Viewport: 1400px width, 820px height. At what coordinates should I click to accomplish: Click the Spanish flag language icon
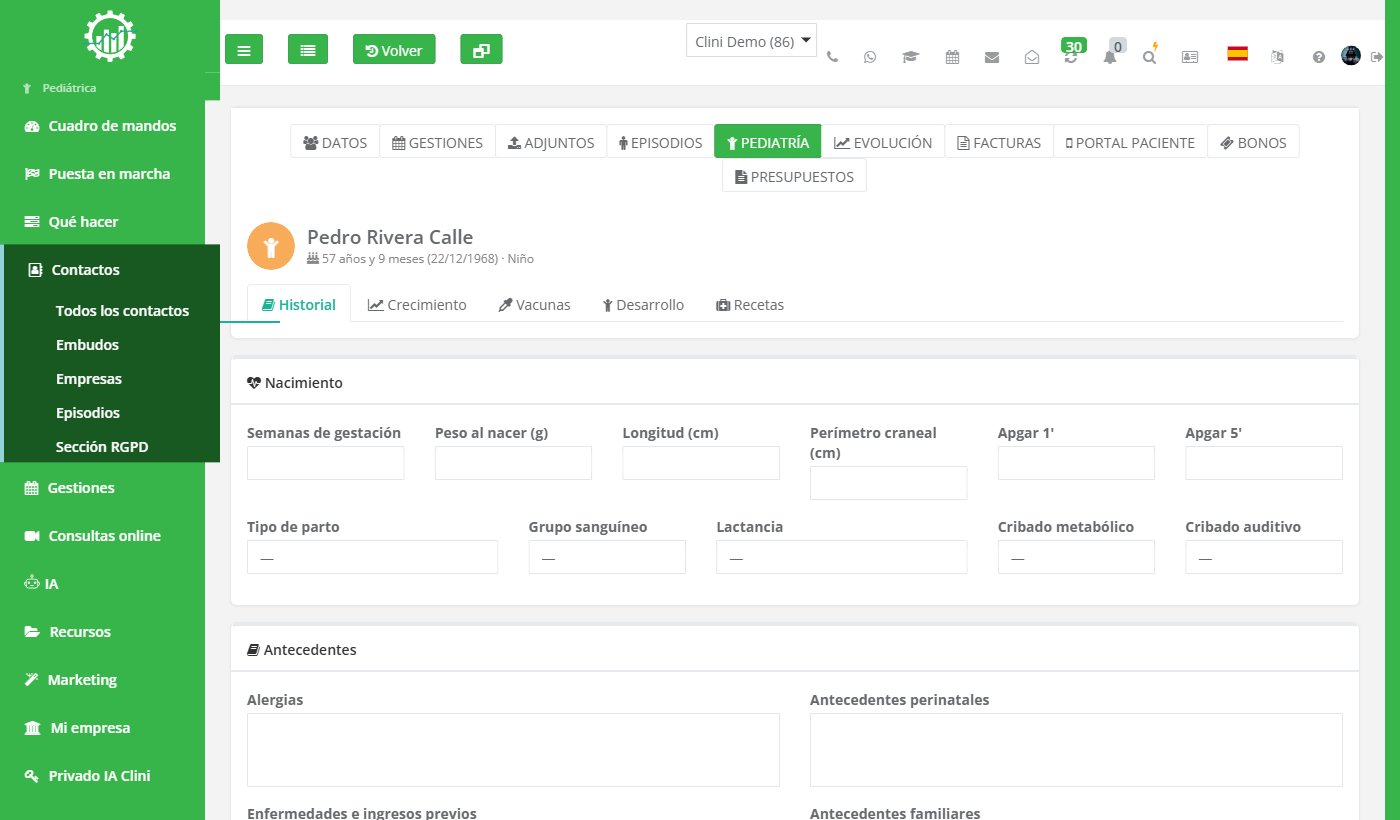tap(1238, 54)
